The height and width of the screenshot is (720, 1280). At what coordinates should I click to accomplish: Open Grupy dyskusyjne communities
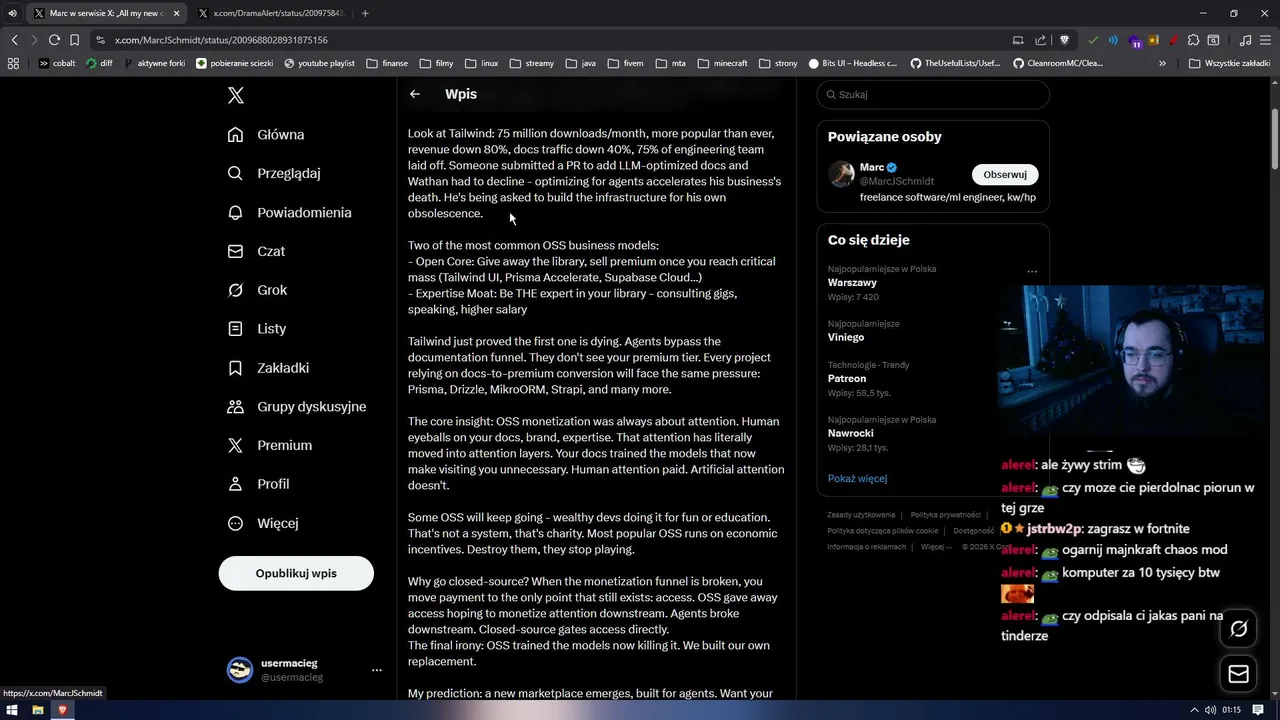pos(296,407)
